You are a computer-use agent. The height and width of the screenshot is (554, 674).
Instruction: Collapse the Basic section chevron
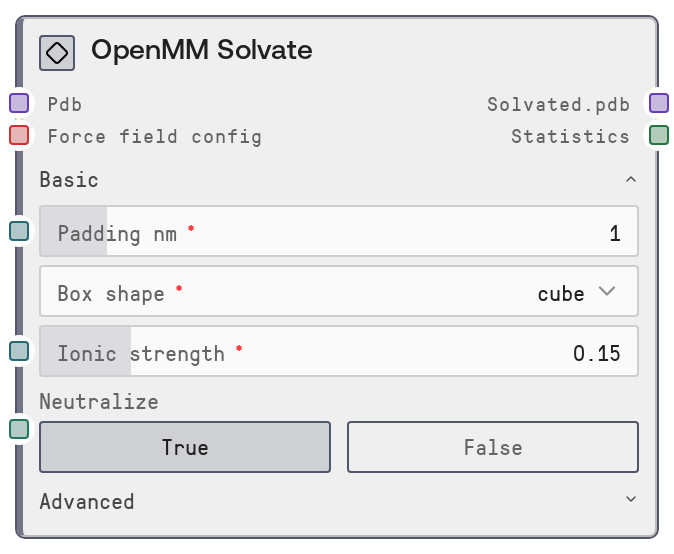(x=630, y=180)
